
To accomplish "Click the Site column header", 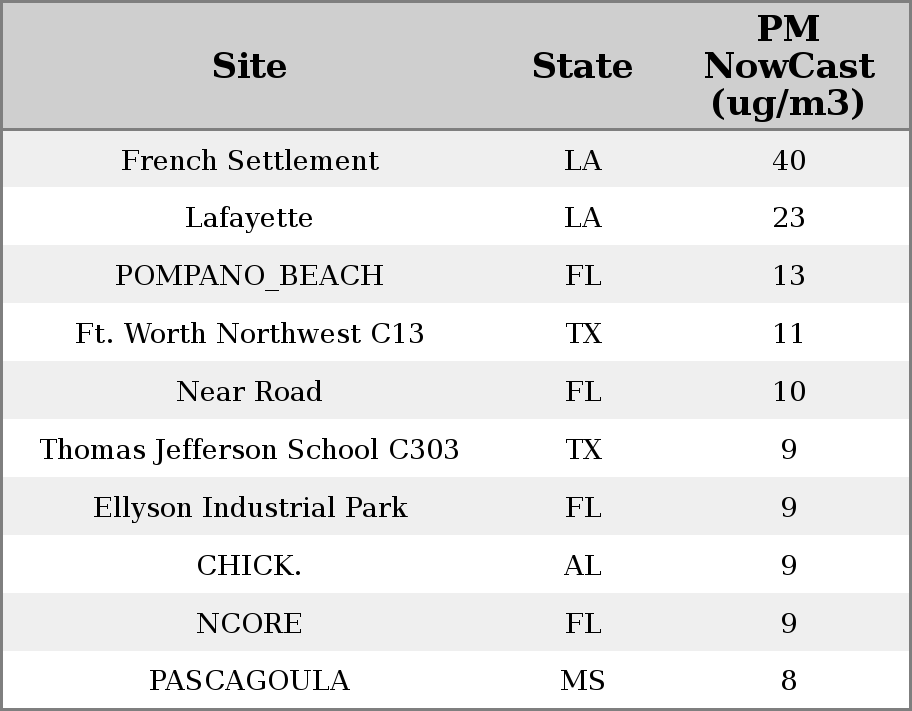I will pyautogui.click(x=249, y=66).
